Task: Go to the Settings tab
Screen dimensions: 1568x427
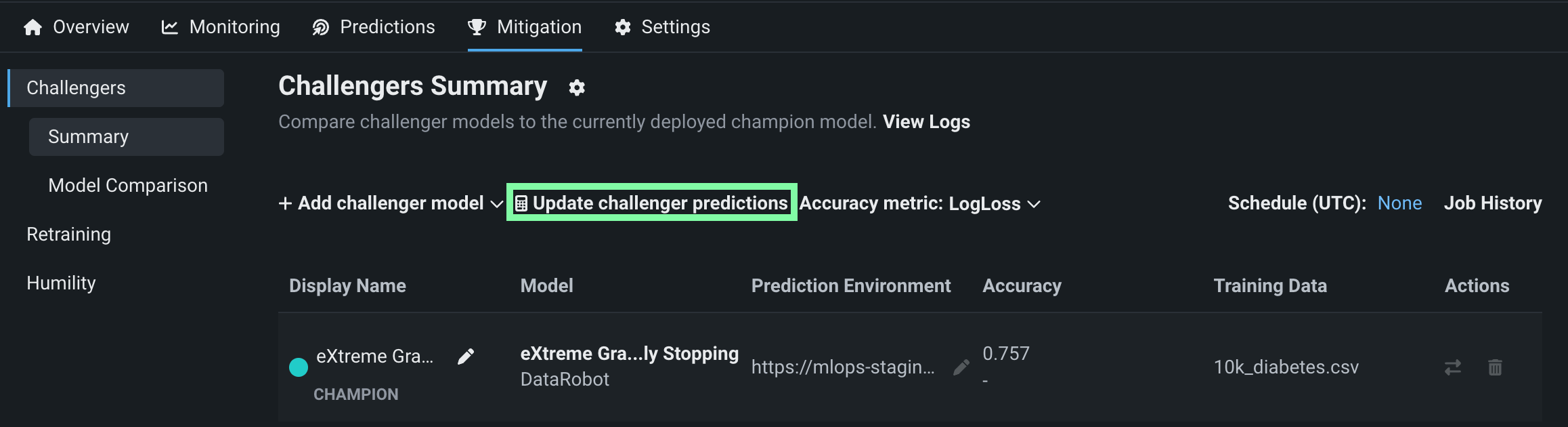Action: point(662,27)
